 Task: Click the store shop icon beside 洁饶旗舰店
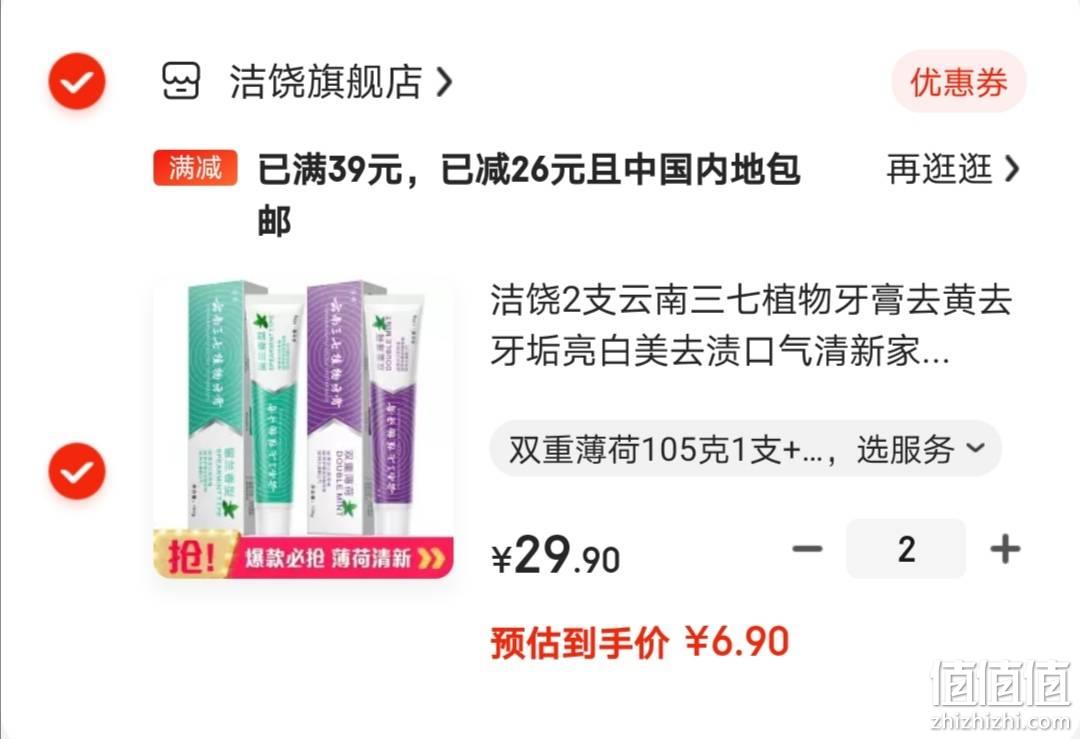pyautogui.click(x=180, y=81)
